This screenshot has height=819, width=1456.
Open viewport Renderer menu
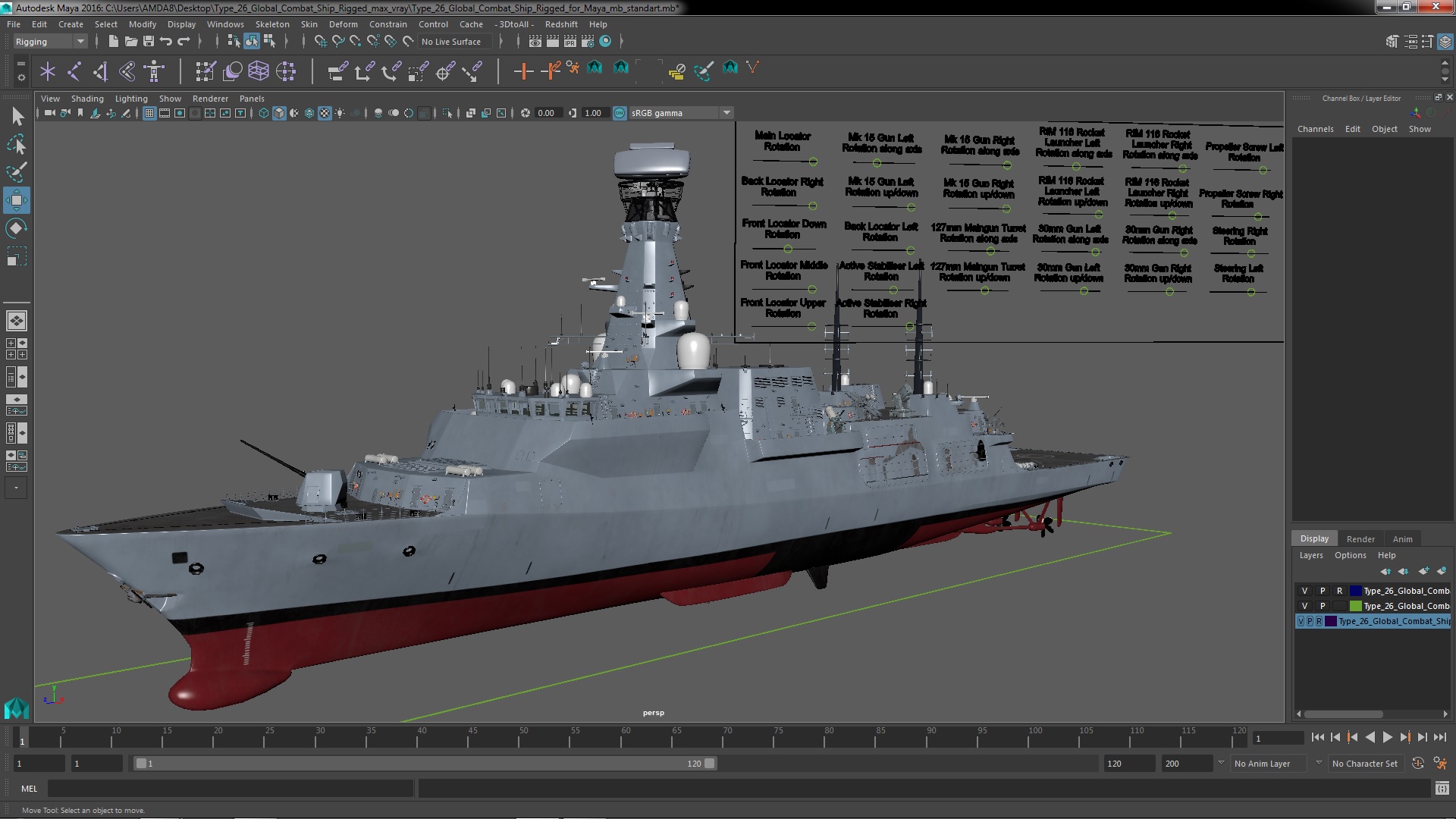tap(210, 99)
